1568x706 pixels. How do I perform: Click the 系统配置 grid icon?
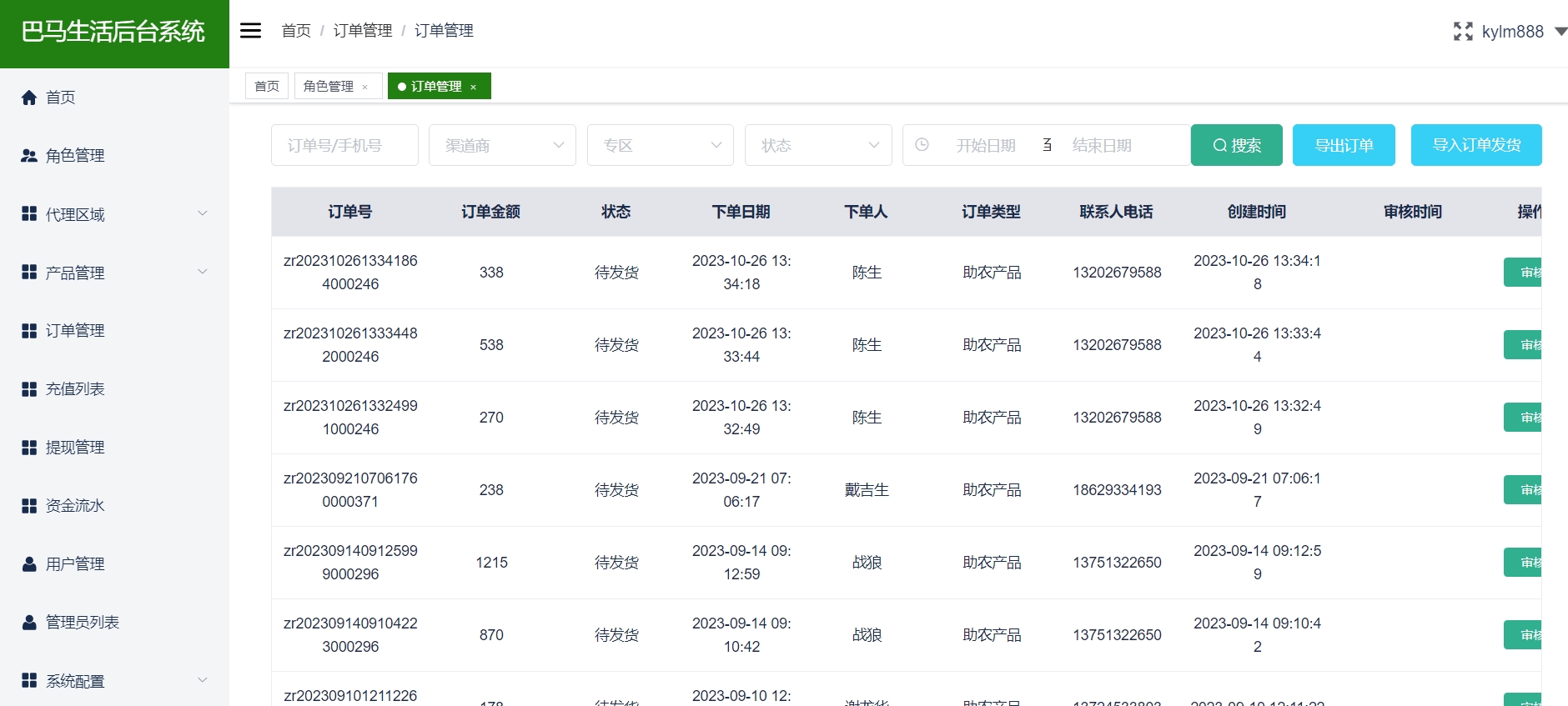click(x=29, y=681)
